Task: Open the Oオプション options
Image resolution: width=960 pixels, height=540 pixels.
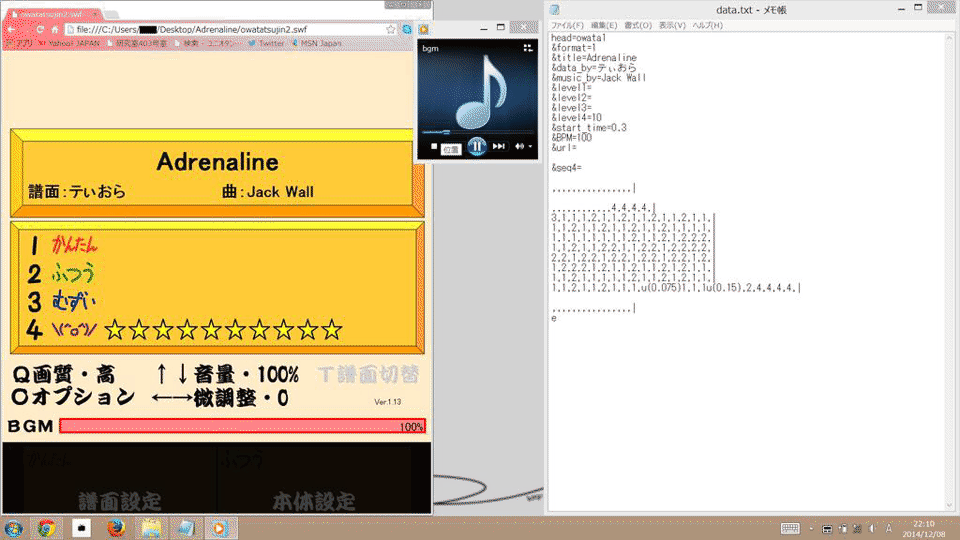Action: (x=73, y=397)
